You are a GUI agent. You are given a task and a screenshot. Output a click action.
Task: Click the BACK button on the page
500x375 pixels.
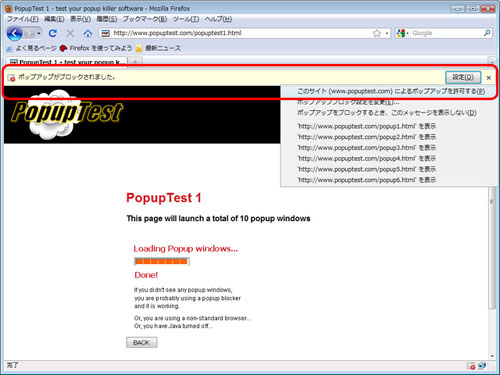pyautogui.click(x=142, y=343)
